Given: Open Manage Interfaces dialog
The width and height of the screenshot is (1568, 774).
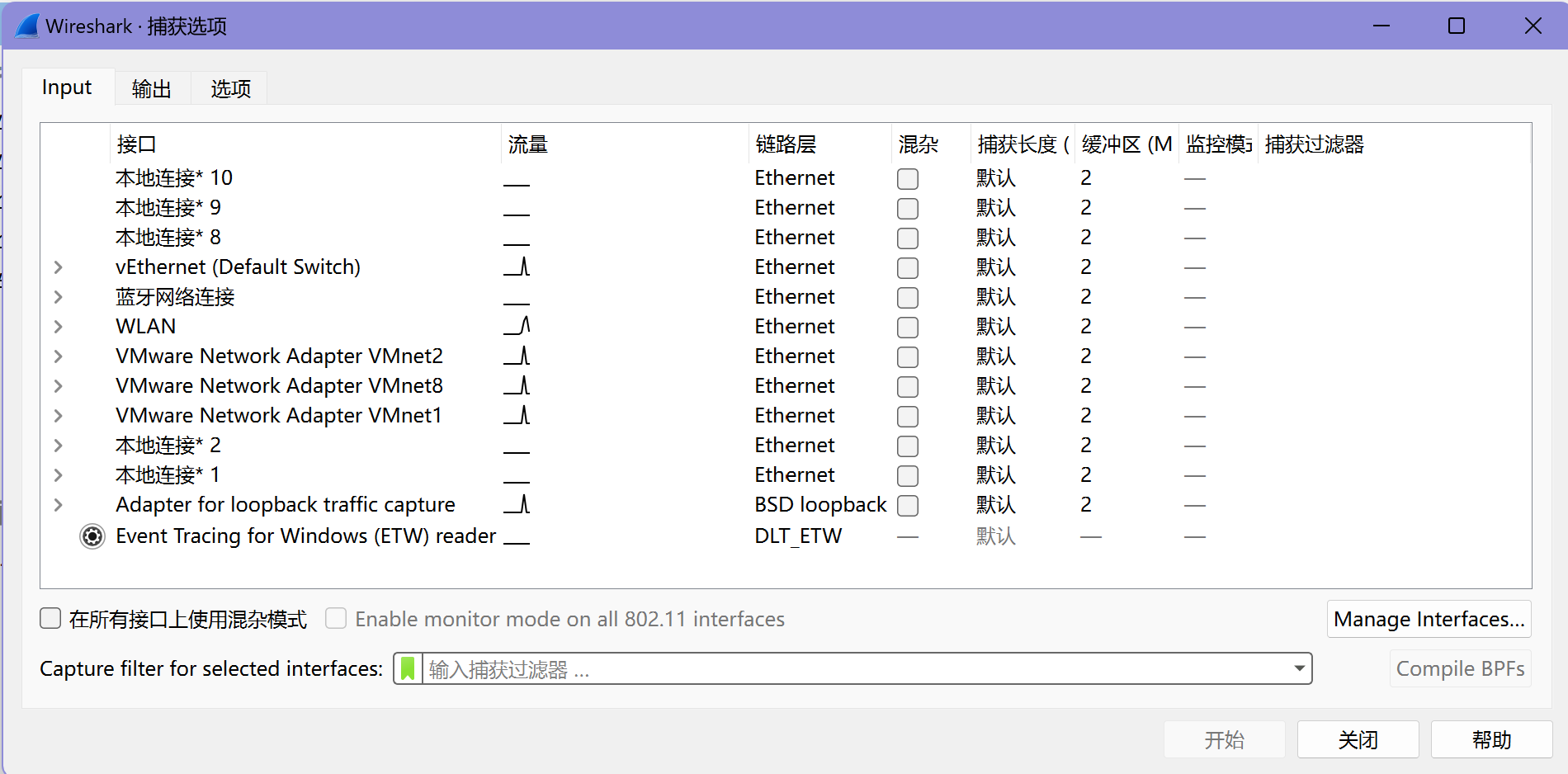Looking at the screenshot, I should (x=1429, y=619).
